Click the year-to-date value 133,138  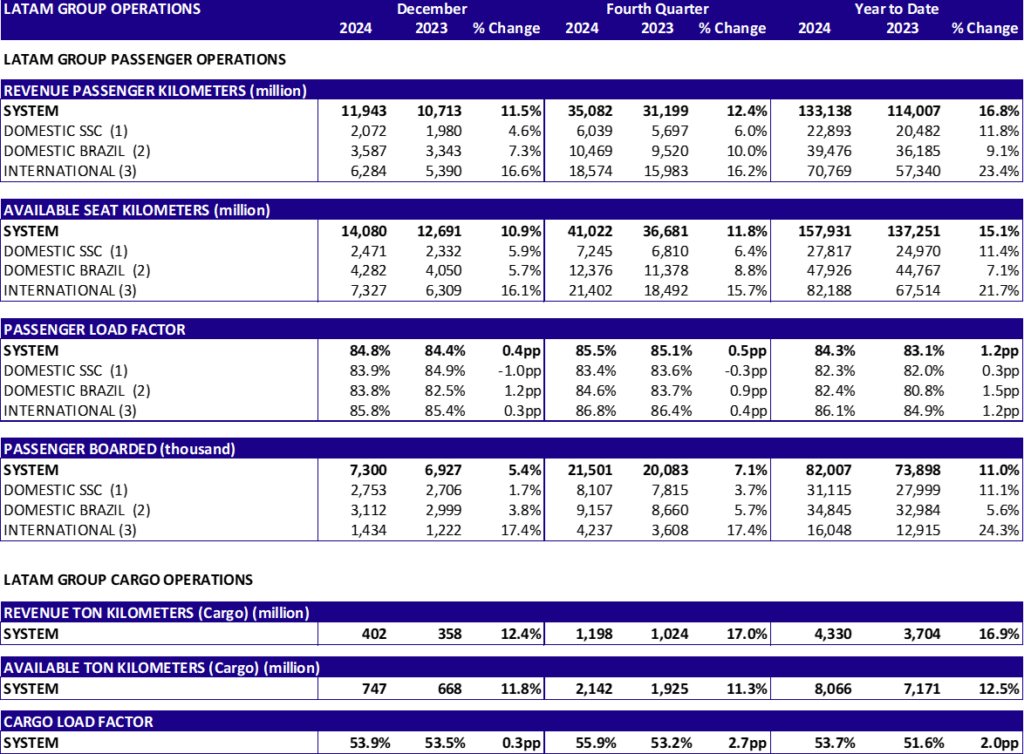[x=825, y=111]
